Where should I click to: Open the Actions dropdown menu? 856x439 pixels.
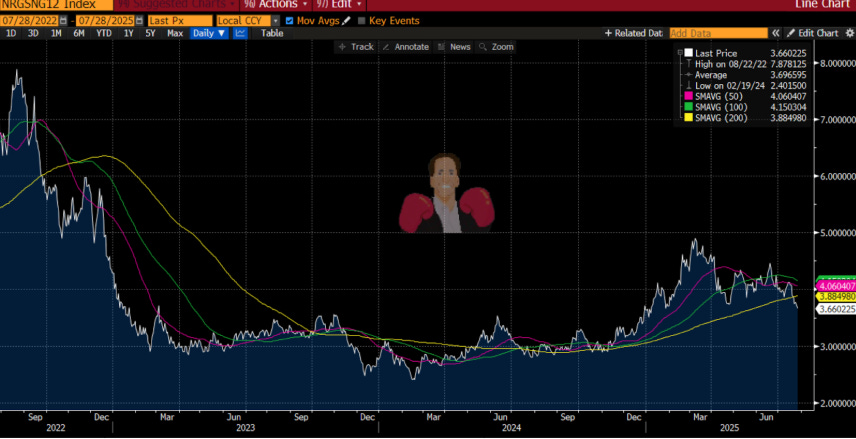click(277, 4)
